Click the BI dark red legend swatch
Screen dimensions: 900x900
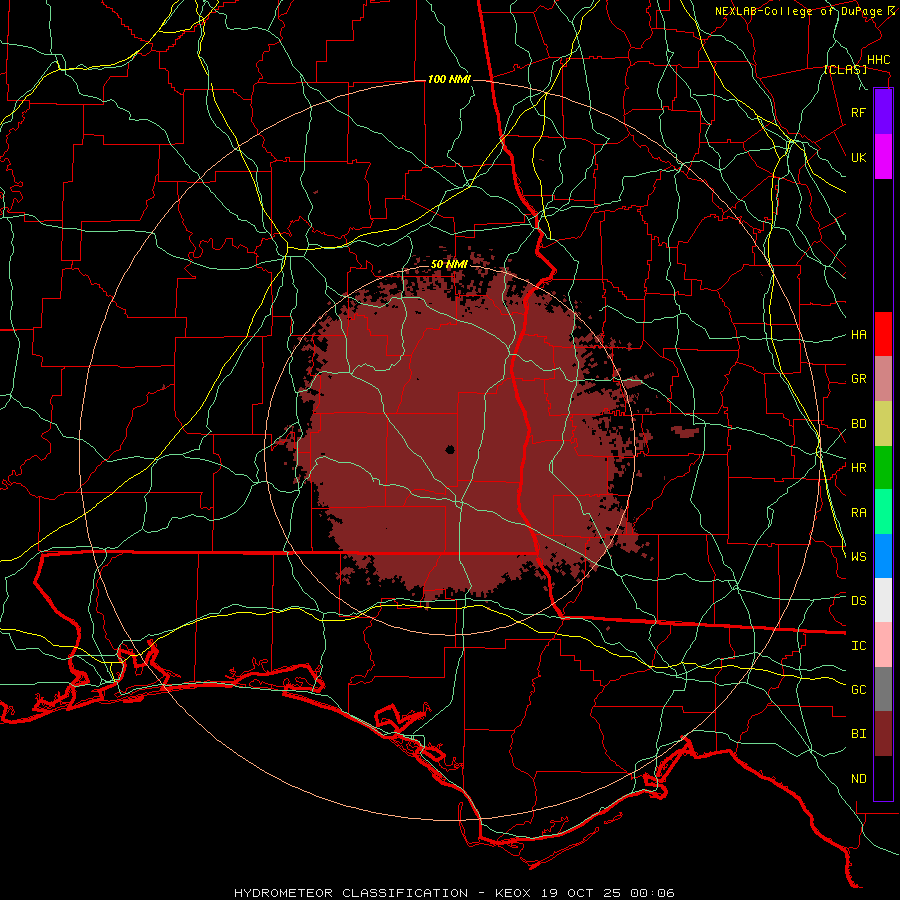click(883, 734)
